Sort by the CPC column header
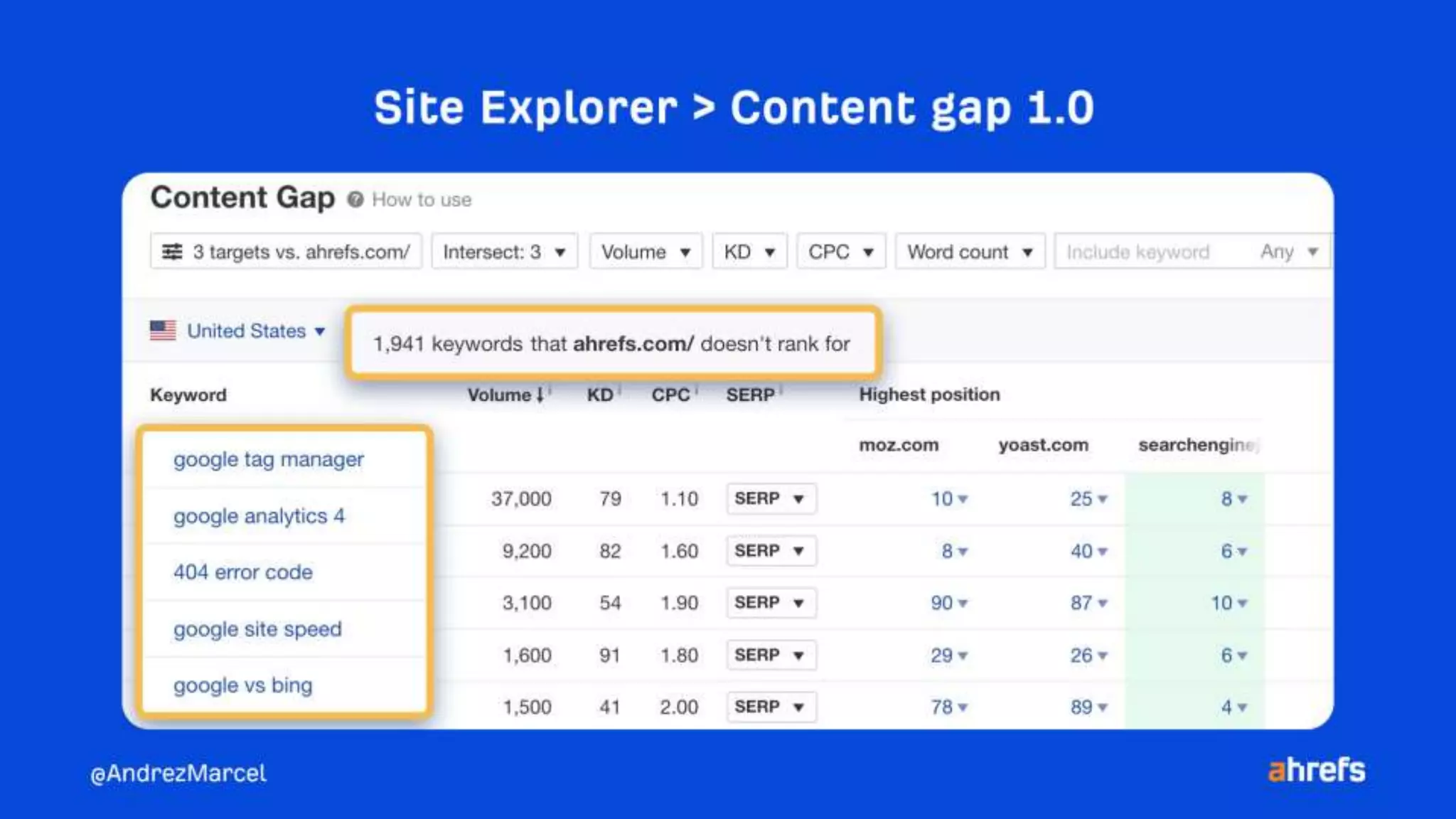This screenshot has width=1456, height=819. coord(671,395)
